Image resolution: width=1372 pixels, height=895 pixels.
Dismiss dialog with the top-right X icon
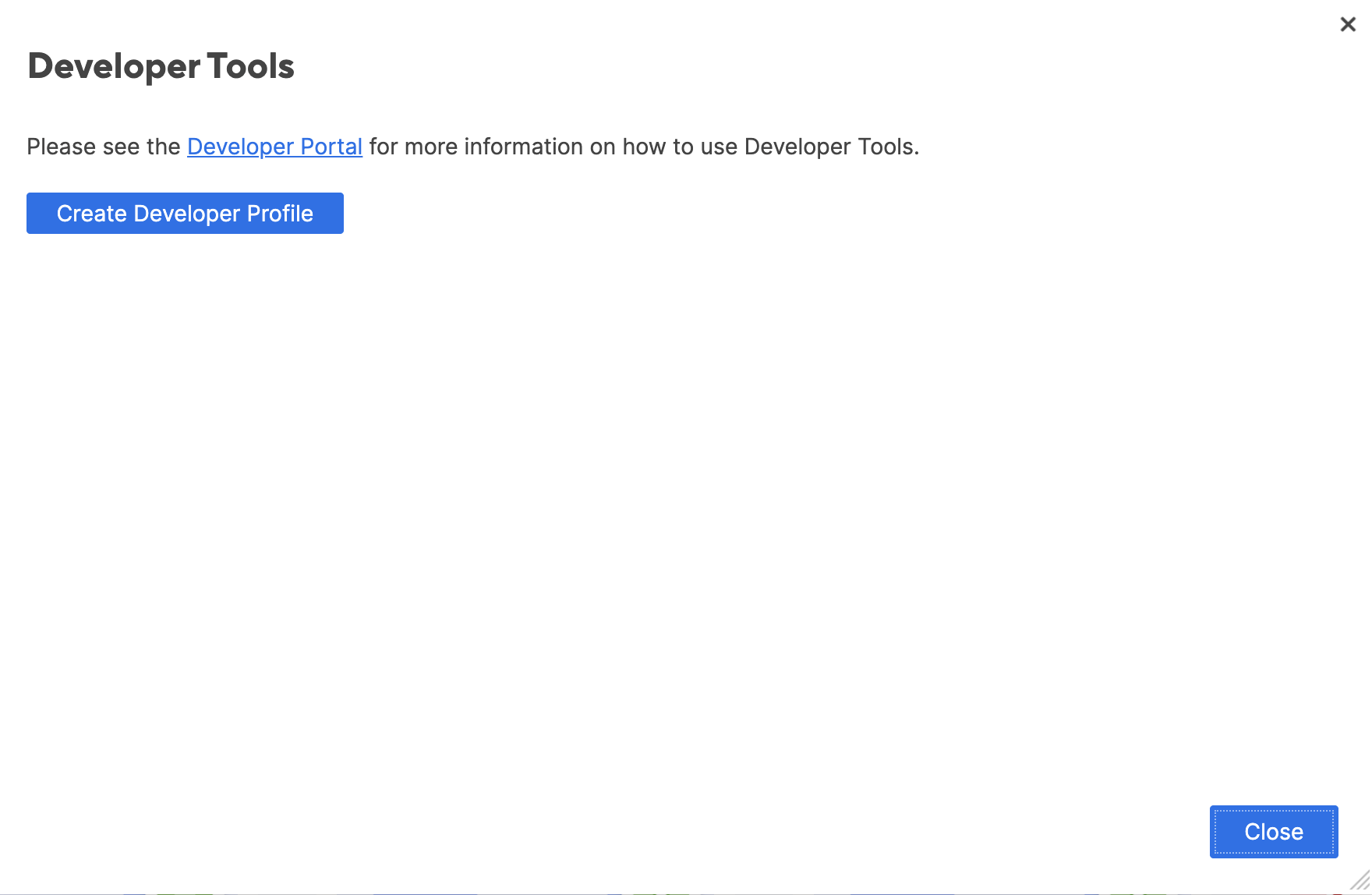point(1348,25)
